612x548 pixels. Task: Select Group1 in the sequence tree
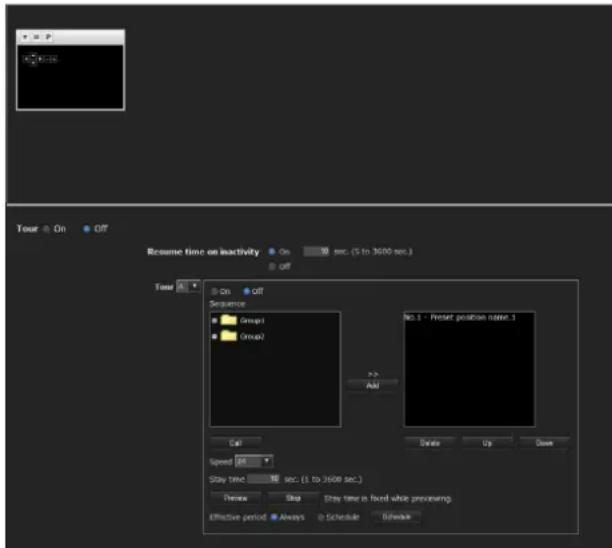click(x=252, y=320)
